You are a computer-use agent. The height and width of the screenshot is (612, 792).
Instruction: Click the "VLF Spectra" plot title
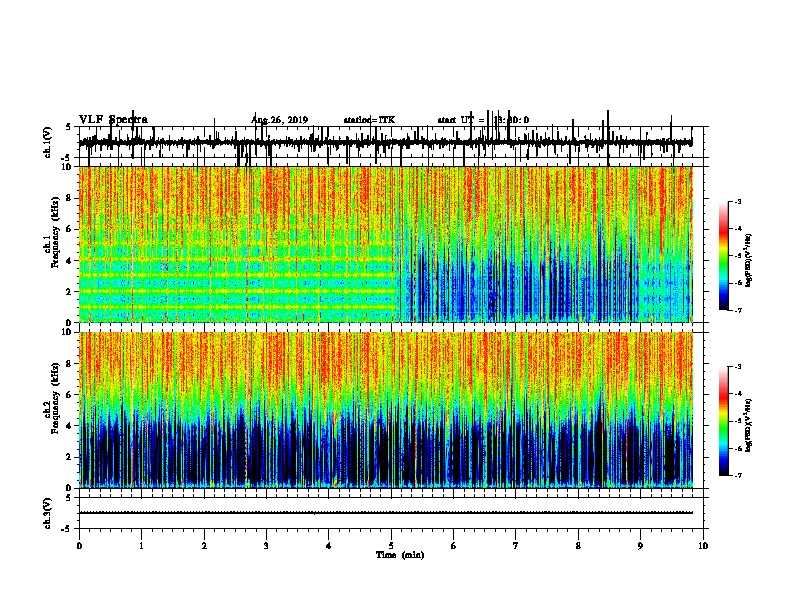coord(113,120)
